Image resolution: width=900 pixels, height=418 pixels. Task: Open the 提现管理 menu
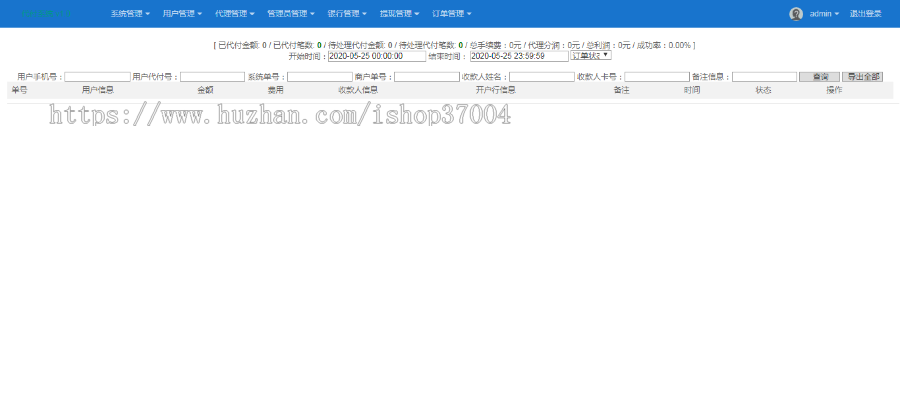399,14
